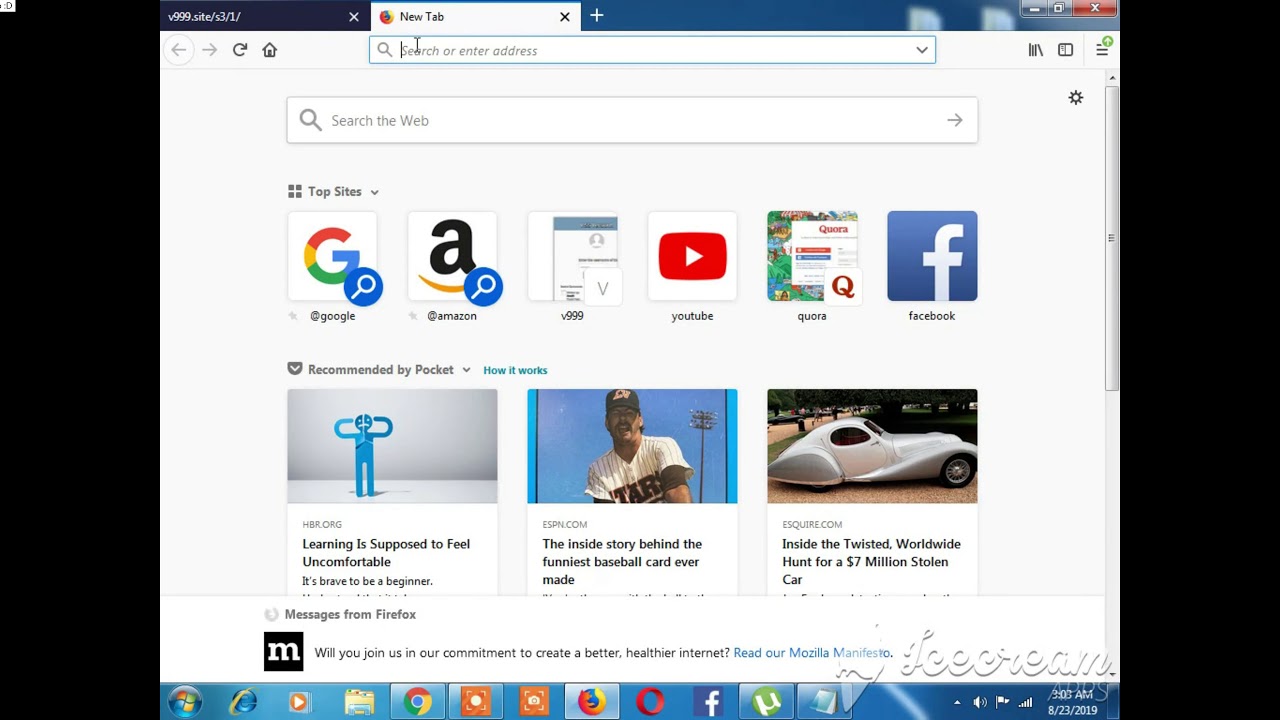
Task: Open the funniest baseball card story
Action: click(622, 562)
